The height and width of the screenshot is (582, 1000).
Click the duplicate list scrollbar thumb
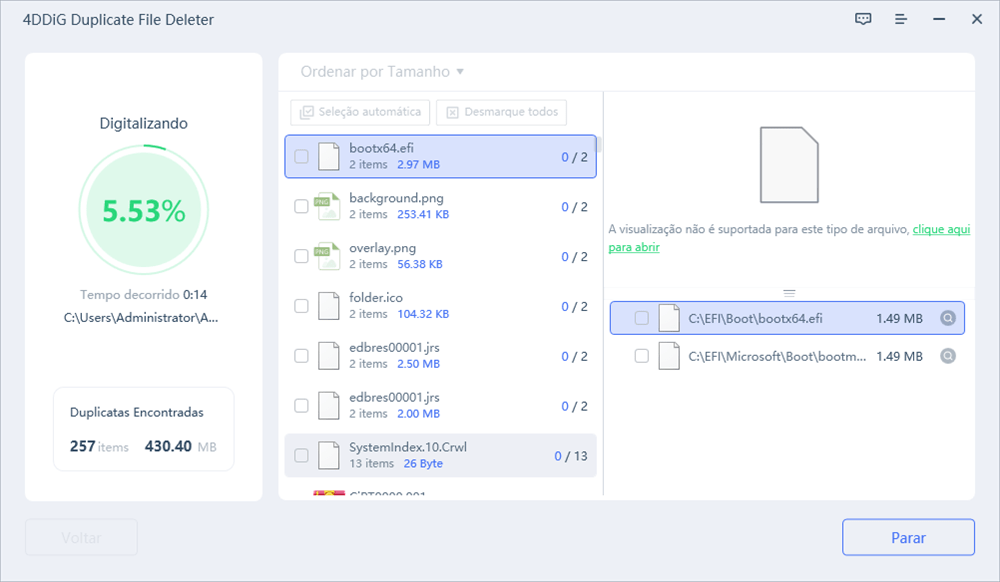(x=599, y=144)
